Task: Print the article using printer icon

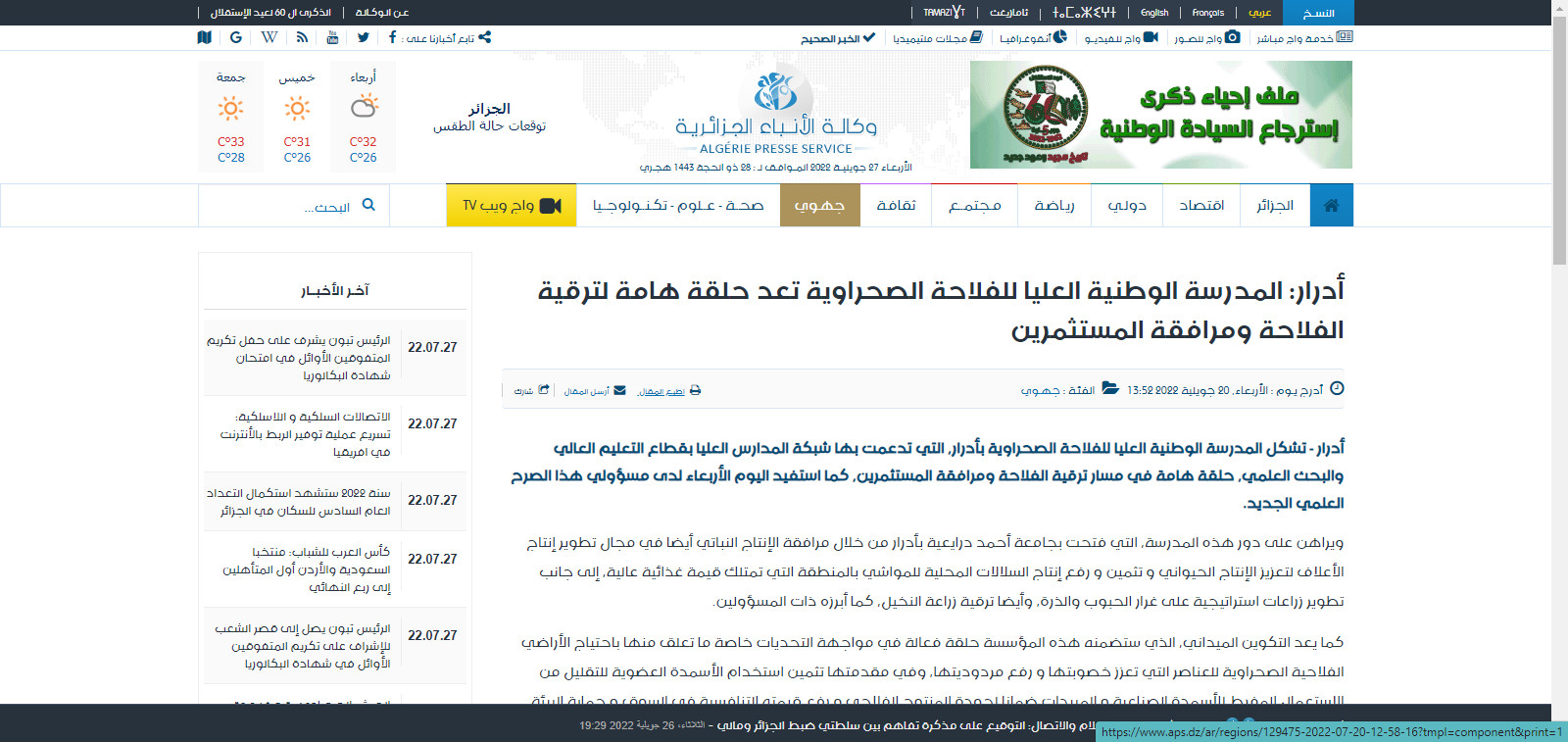Action: pos(695,390)
